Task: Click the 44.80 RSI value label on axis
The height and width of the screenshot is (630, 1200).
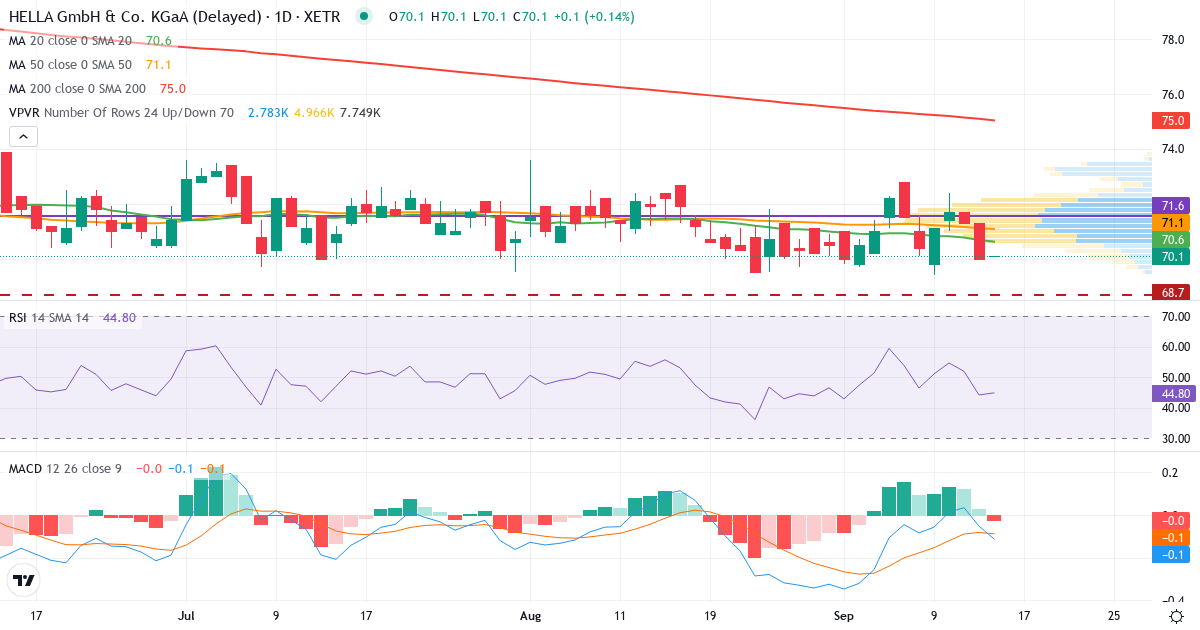Action: [1173, 394]
